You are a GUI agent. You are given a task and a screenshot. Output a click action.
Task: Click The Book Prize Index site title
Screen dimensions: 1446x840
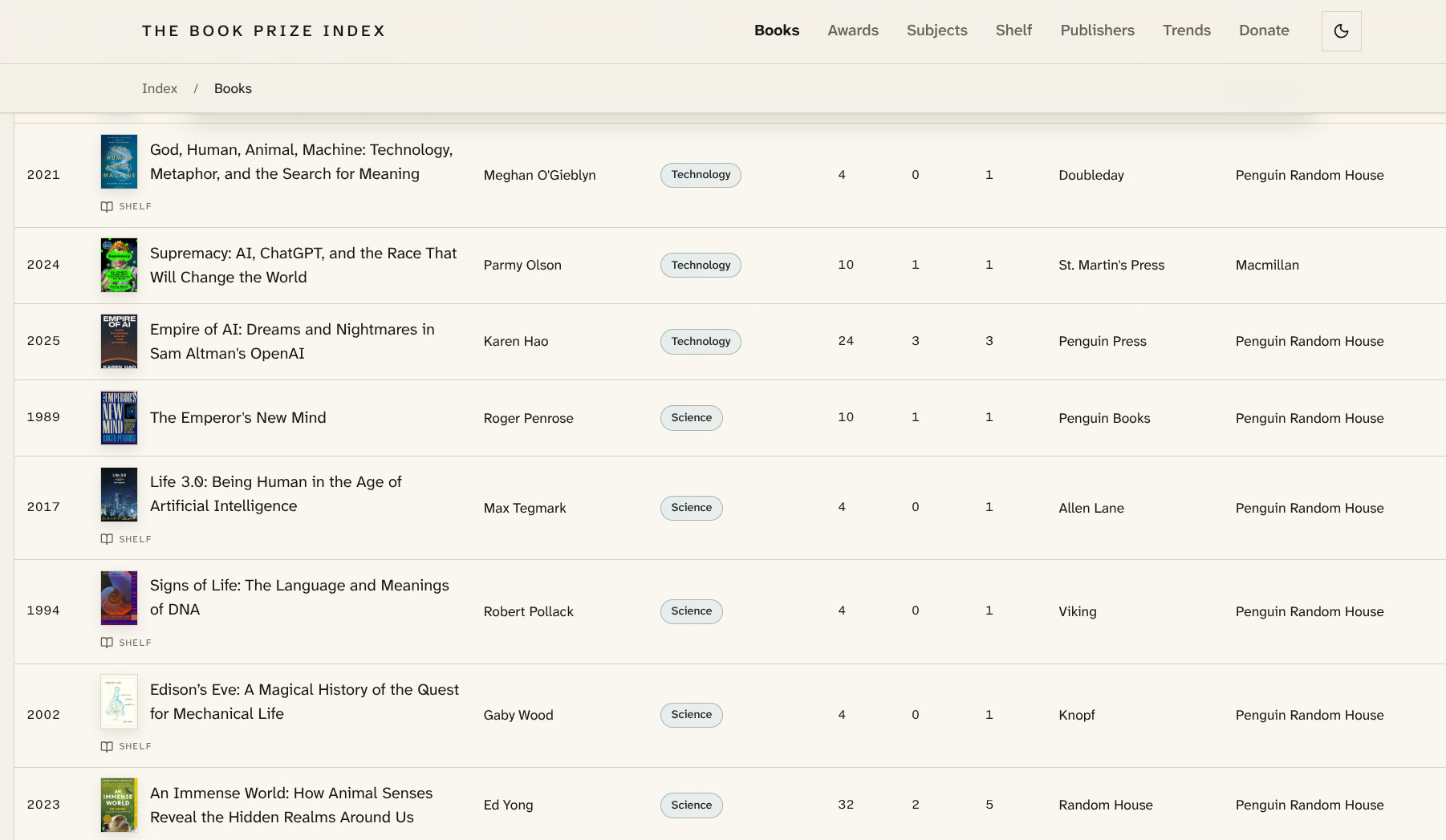click(264, 31)
